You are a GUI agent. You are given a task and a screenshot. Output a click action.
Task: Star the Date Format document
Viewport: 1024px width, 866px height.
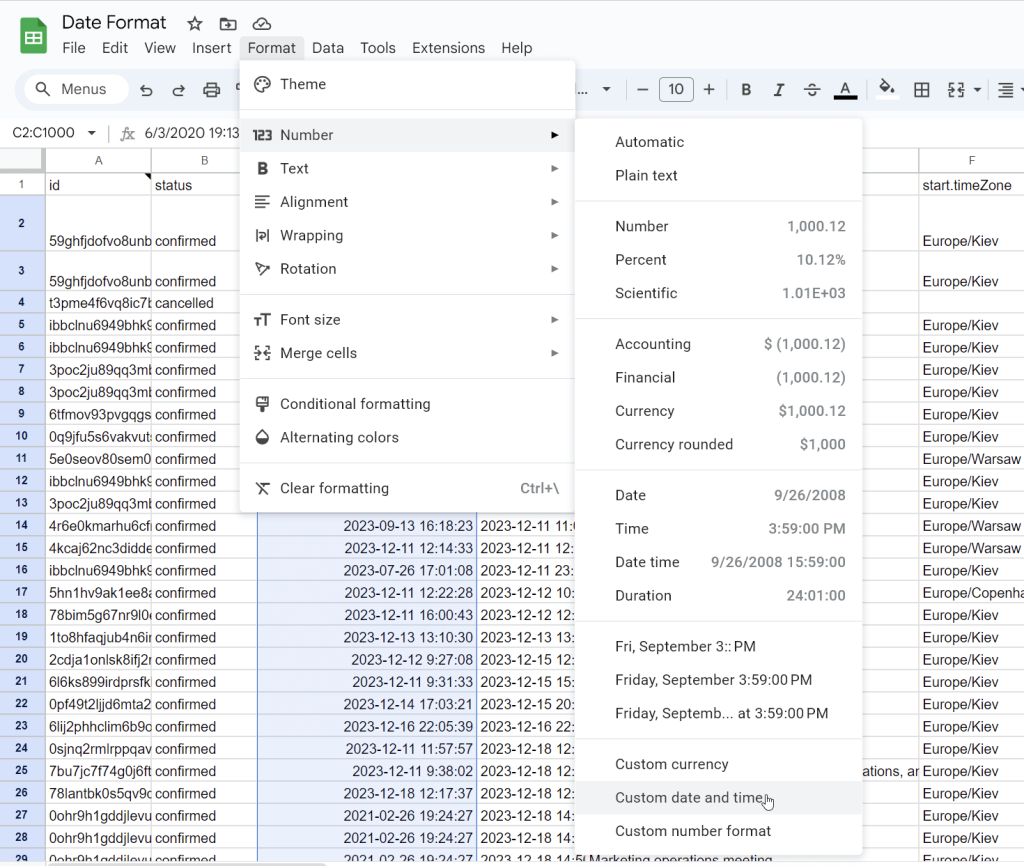point(195,24)
